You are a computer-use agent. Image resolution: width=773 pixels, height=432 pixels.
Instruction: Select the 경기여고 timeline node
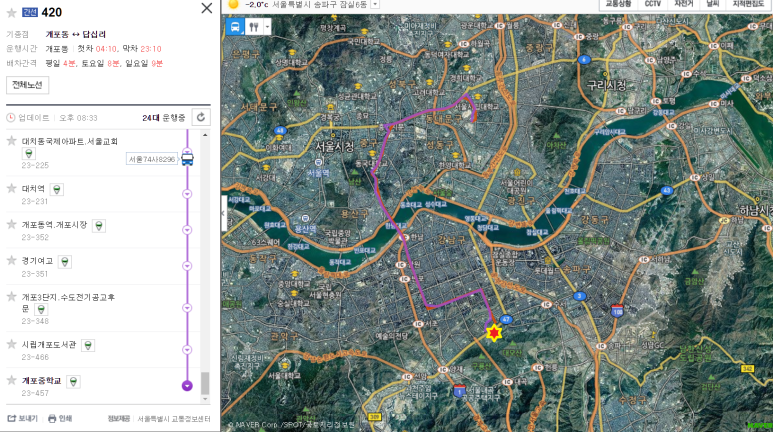coord(187,266)
